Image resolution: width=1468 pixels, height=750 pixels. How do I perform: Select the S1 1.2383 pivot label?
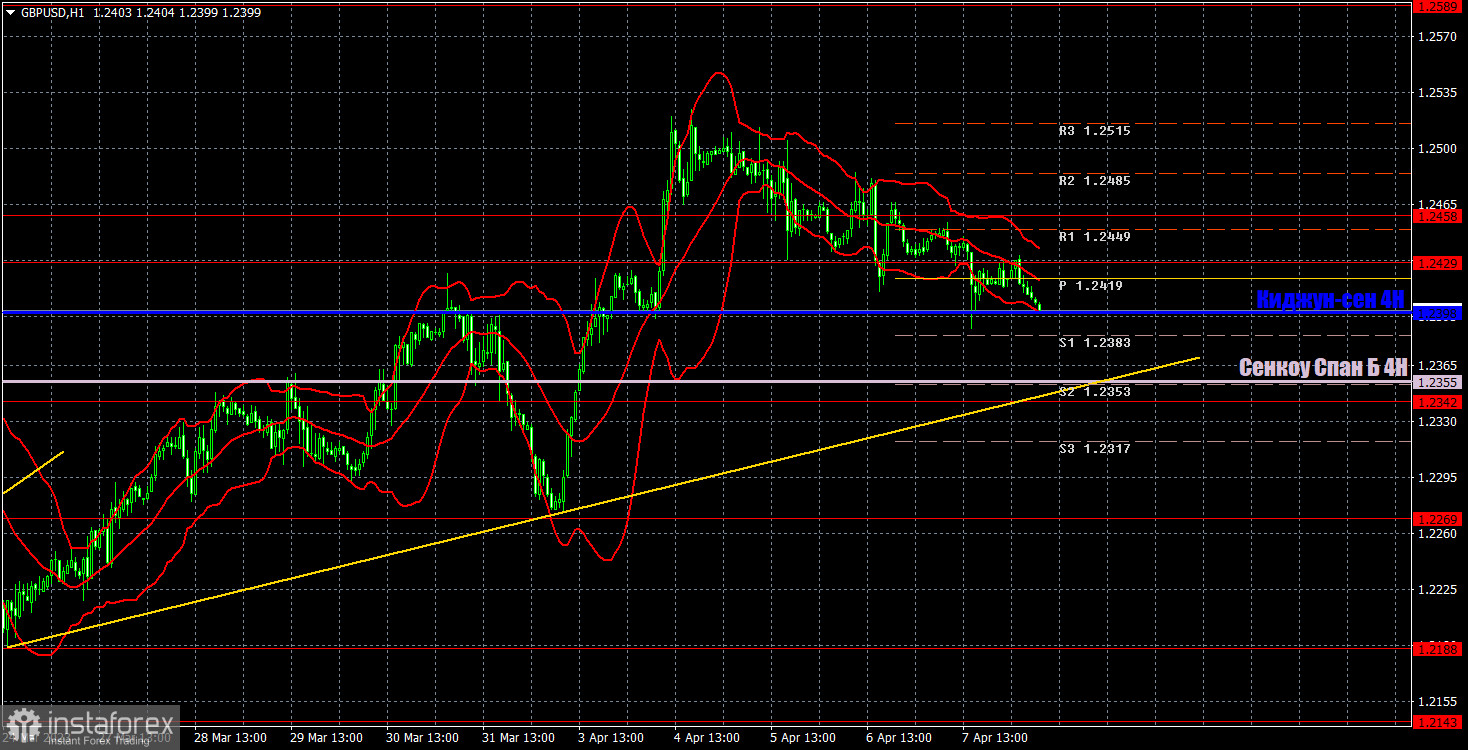point(1095,343)
